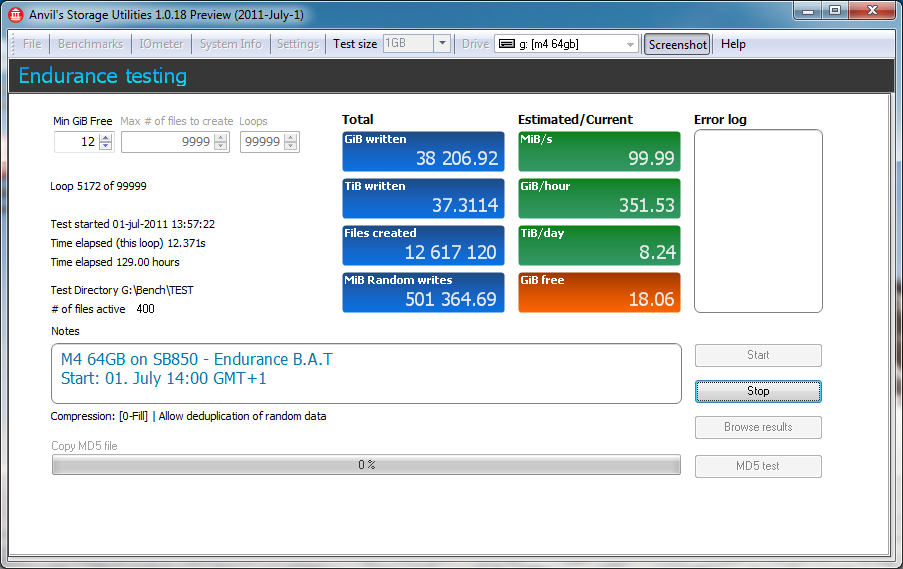Click the Error log box
The image size is (903, 569).
click(x=758, y=221)
